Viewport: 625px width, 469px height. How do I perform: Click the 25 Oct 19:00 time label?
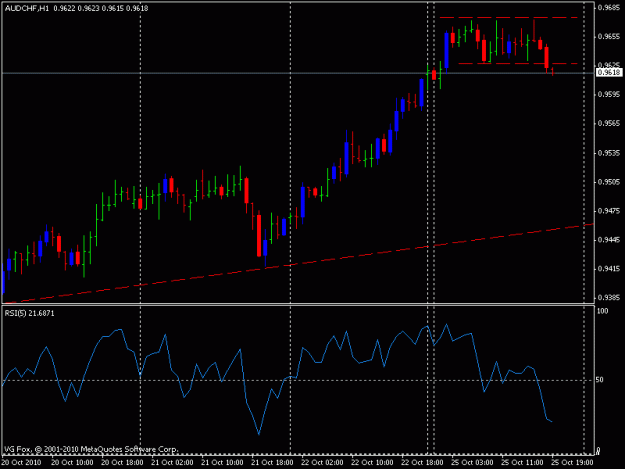(x=572, y=463)
